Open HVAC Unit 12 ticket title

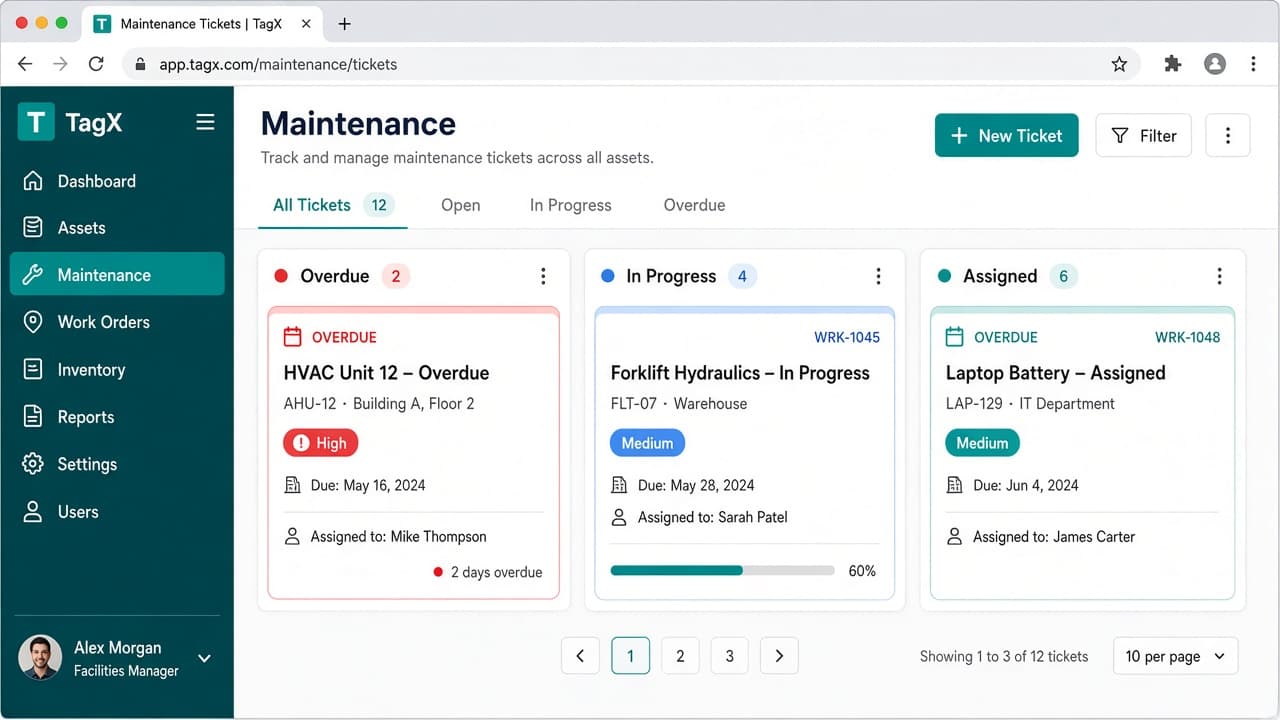(x=386, y=373)
